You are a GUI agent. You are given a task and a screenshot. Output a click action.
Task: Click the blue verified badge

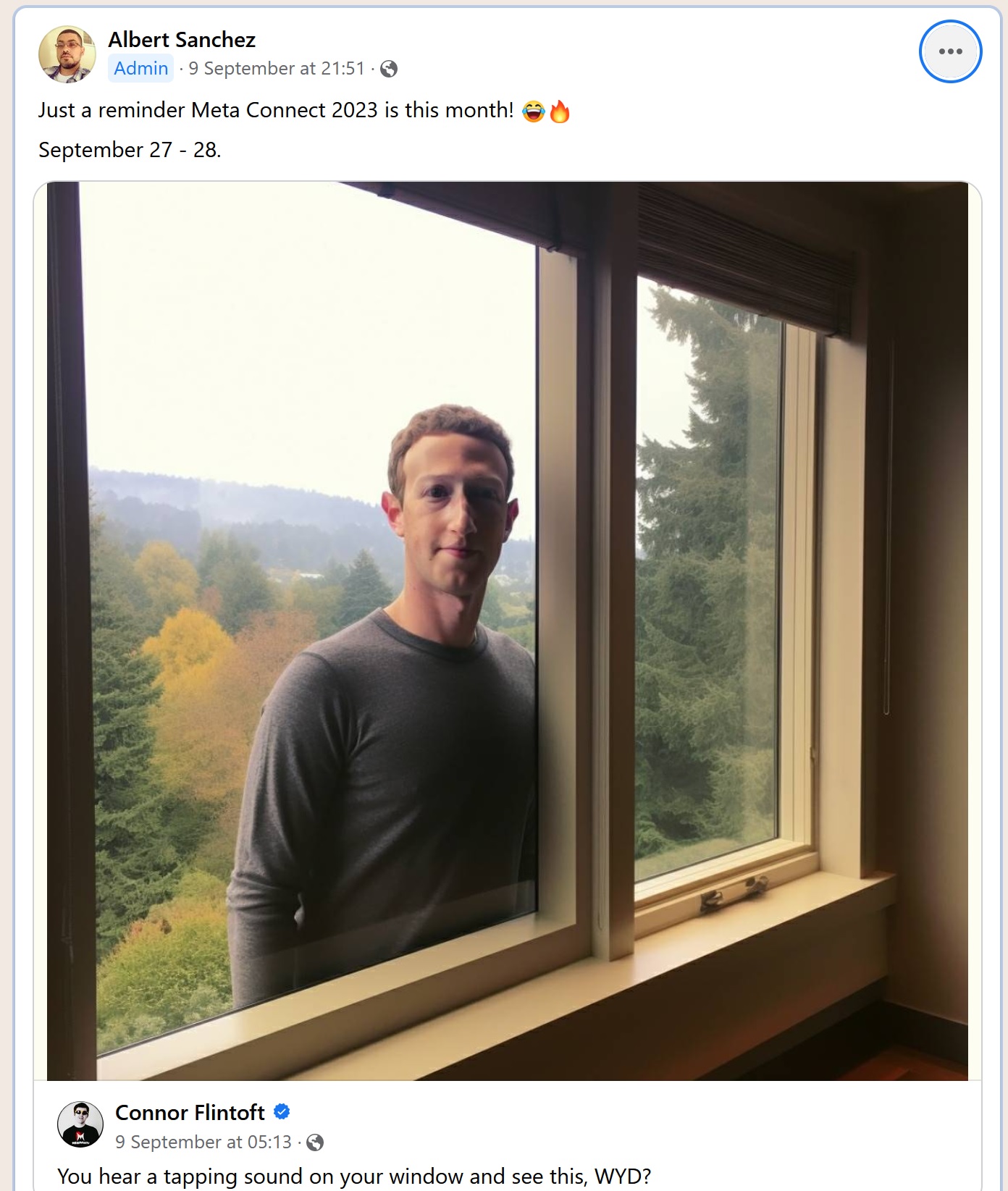click(x=282, y=1111)
